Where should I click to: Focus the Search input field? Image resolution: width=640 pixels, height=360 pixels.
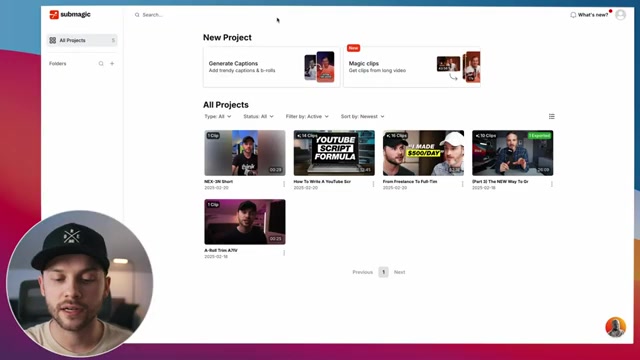coord(153,15)
